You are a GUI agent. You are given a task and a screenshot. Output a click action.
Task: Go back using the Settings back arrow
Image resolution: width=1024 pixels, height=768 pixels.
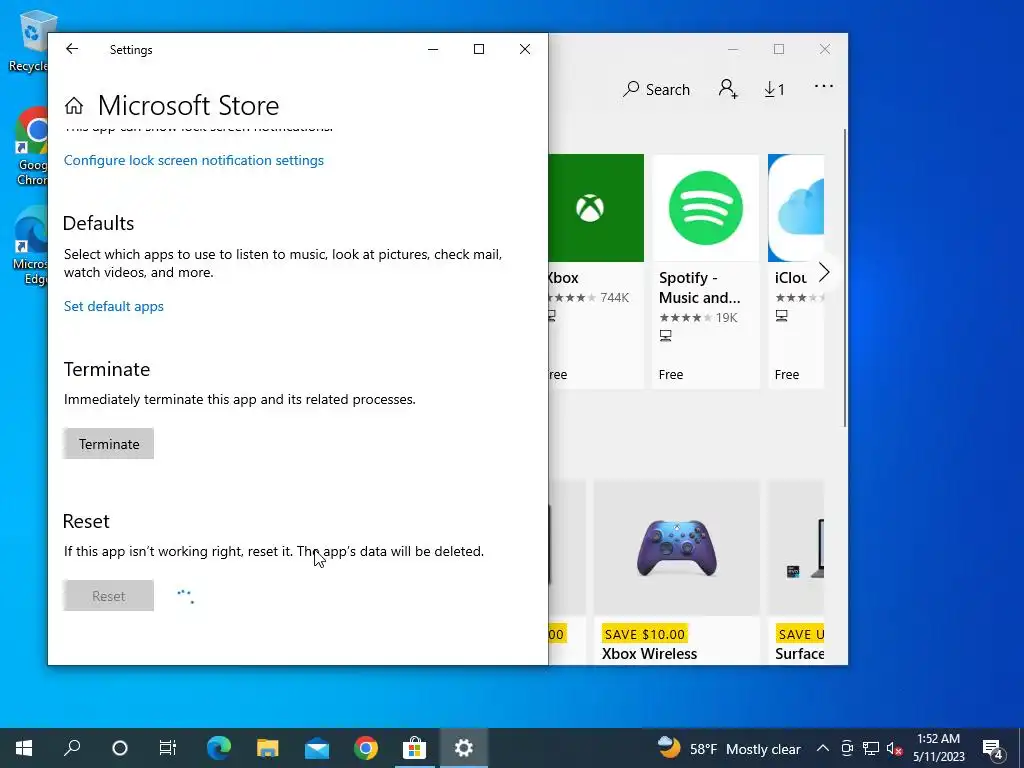(x=72, y=49)
